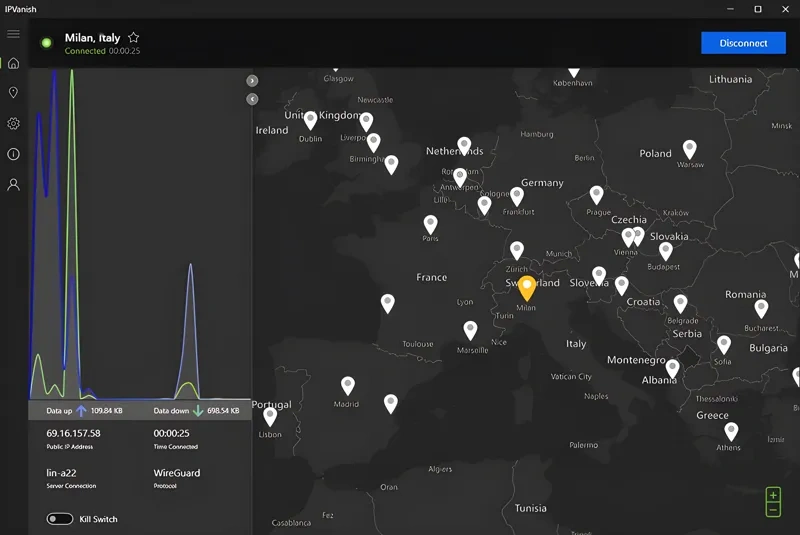Select the Athens server pin

731,432
